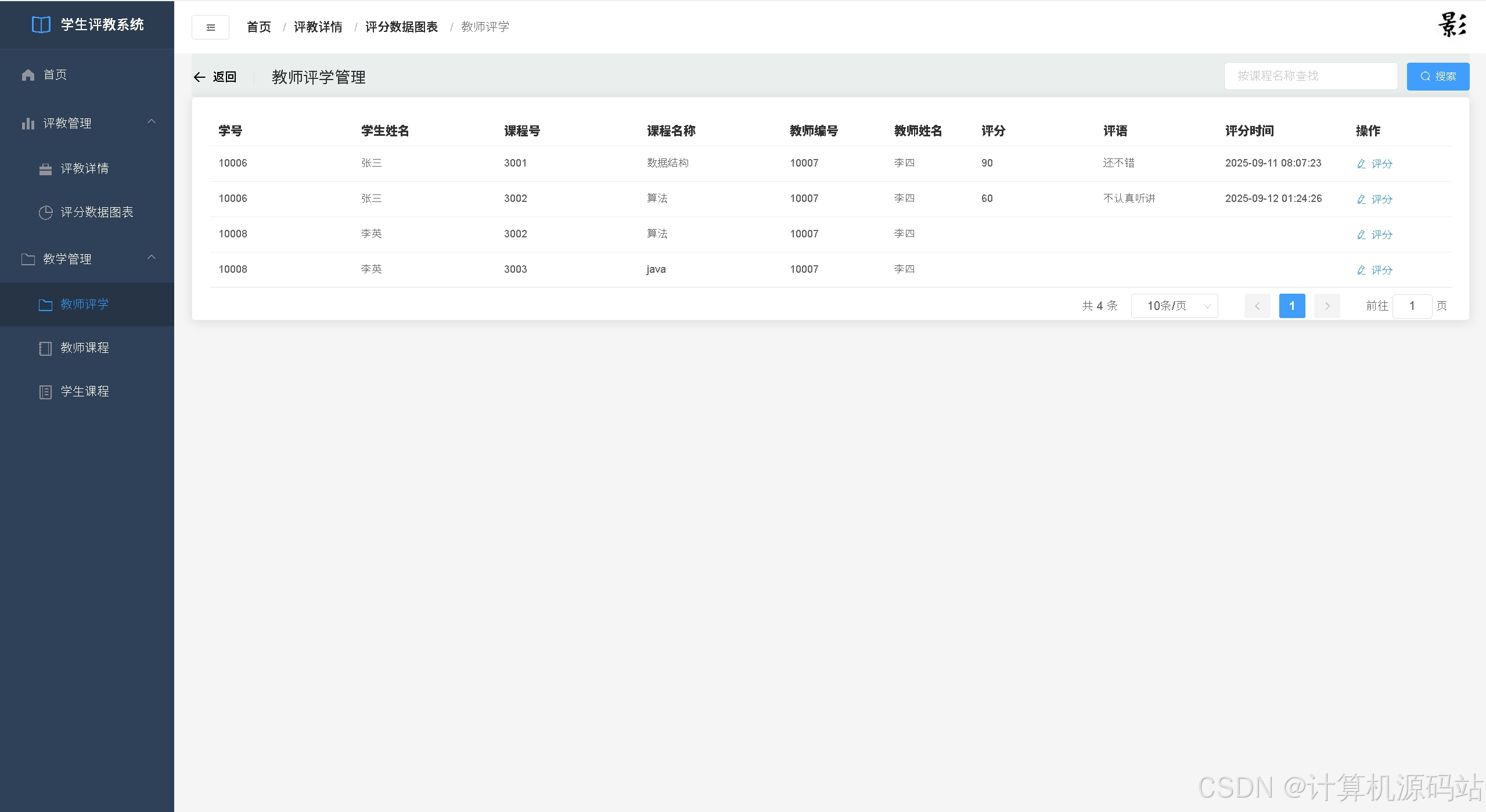The width and height of the screenshot is (1486, 812).
Task: Click the document icon for 学生课程
Action: 45,392
